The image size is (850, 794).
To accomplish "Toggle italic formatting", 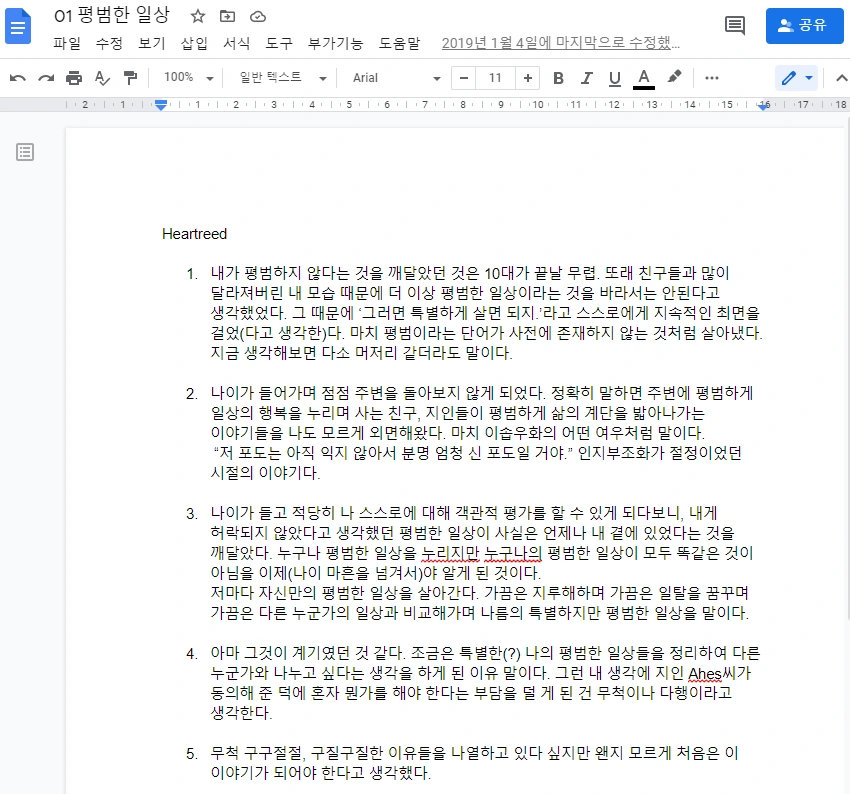I will coord(587,78).
